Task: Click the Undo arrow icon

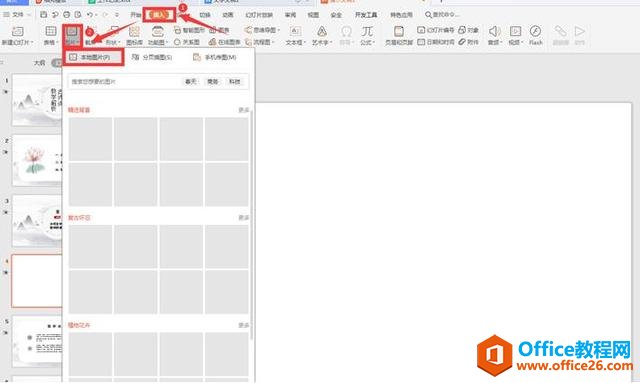Action: (90, 15)
